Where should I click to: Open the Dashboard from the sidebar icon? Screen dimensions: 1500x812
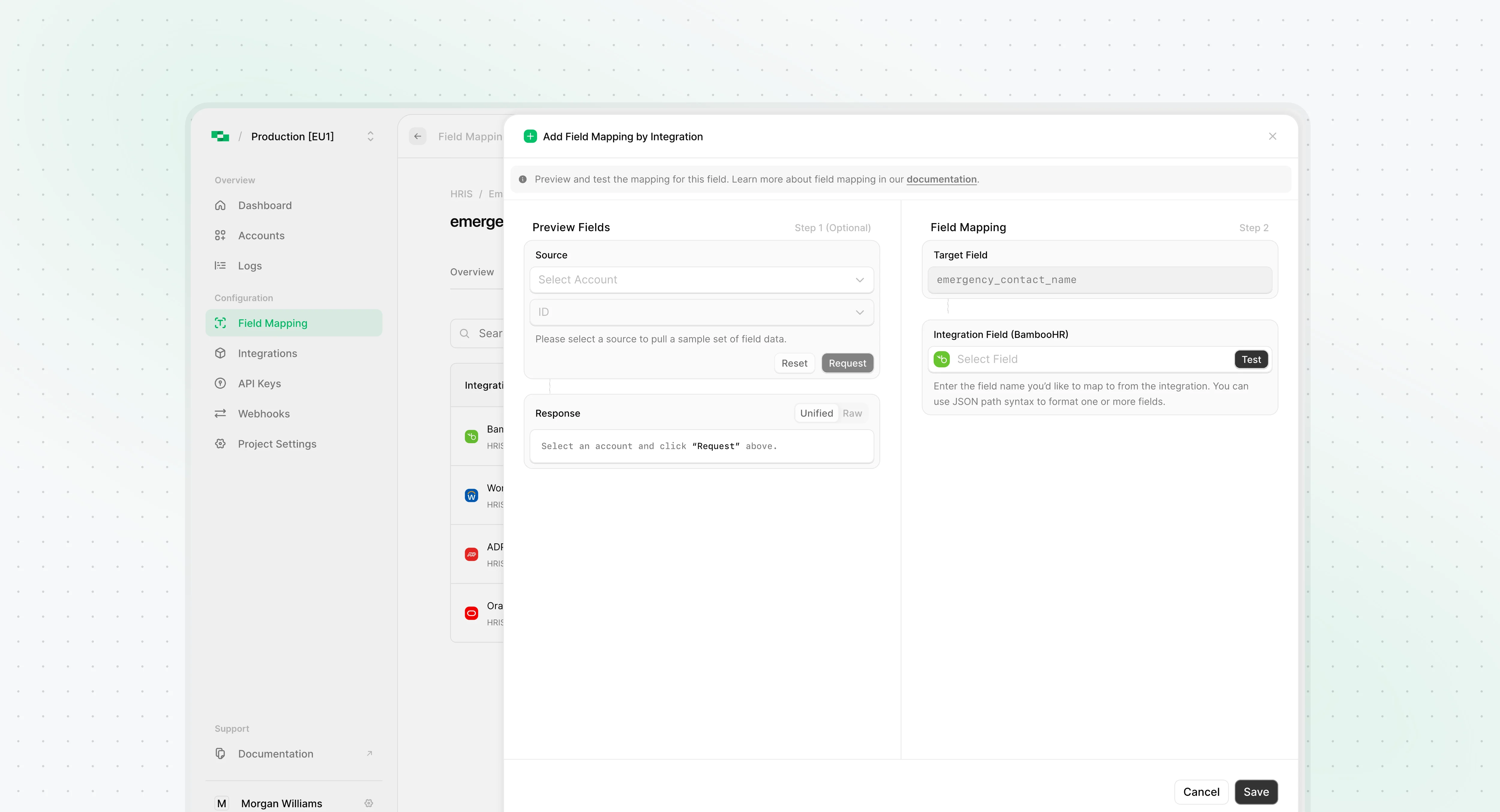click(x=220, y=205)
